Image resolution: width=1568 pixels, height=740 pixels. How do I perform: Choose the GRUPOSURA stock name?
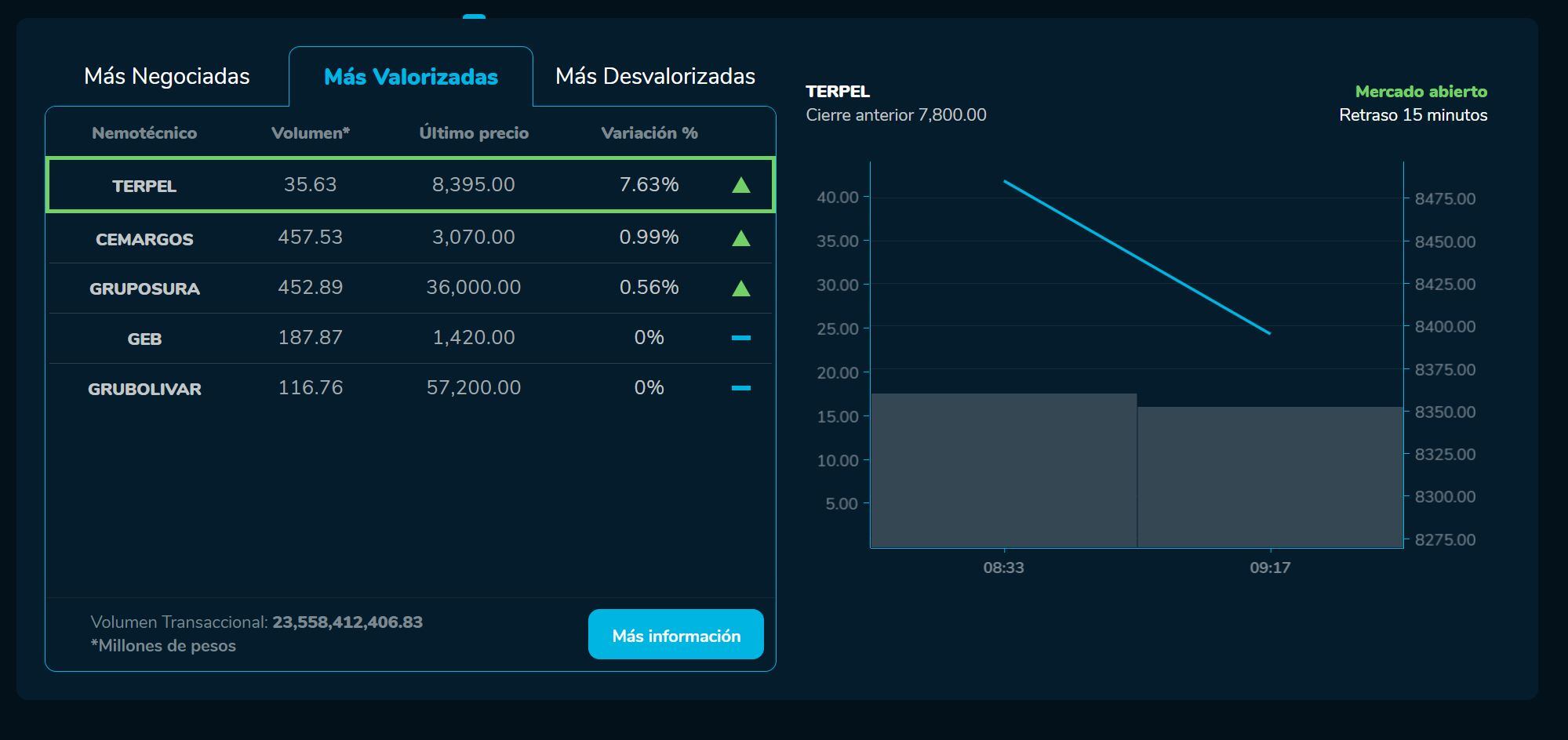[144, 288]
